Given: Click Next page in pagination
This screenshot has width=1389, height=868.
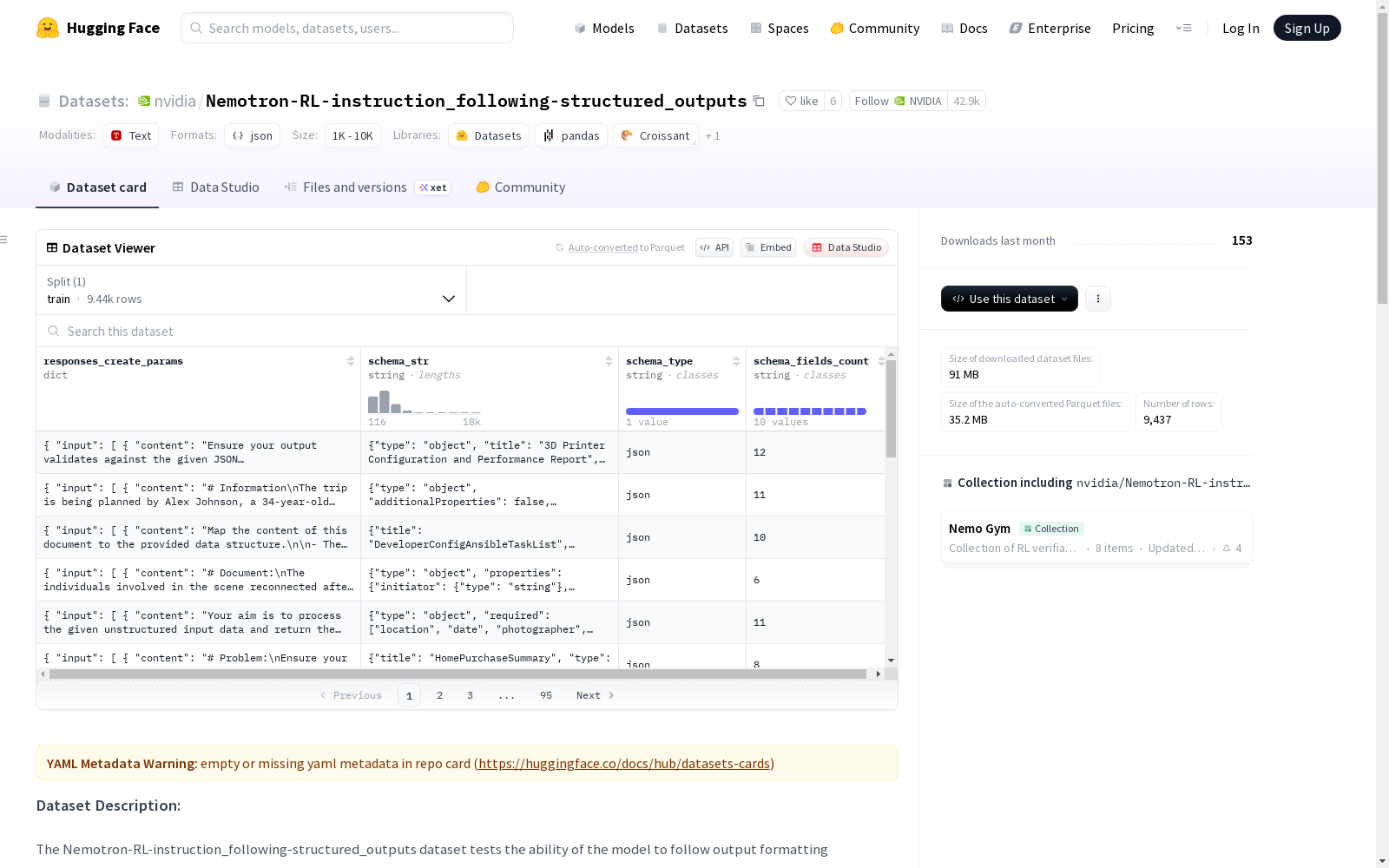Looking at the screenshot, I should click(595, 695).
